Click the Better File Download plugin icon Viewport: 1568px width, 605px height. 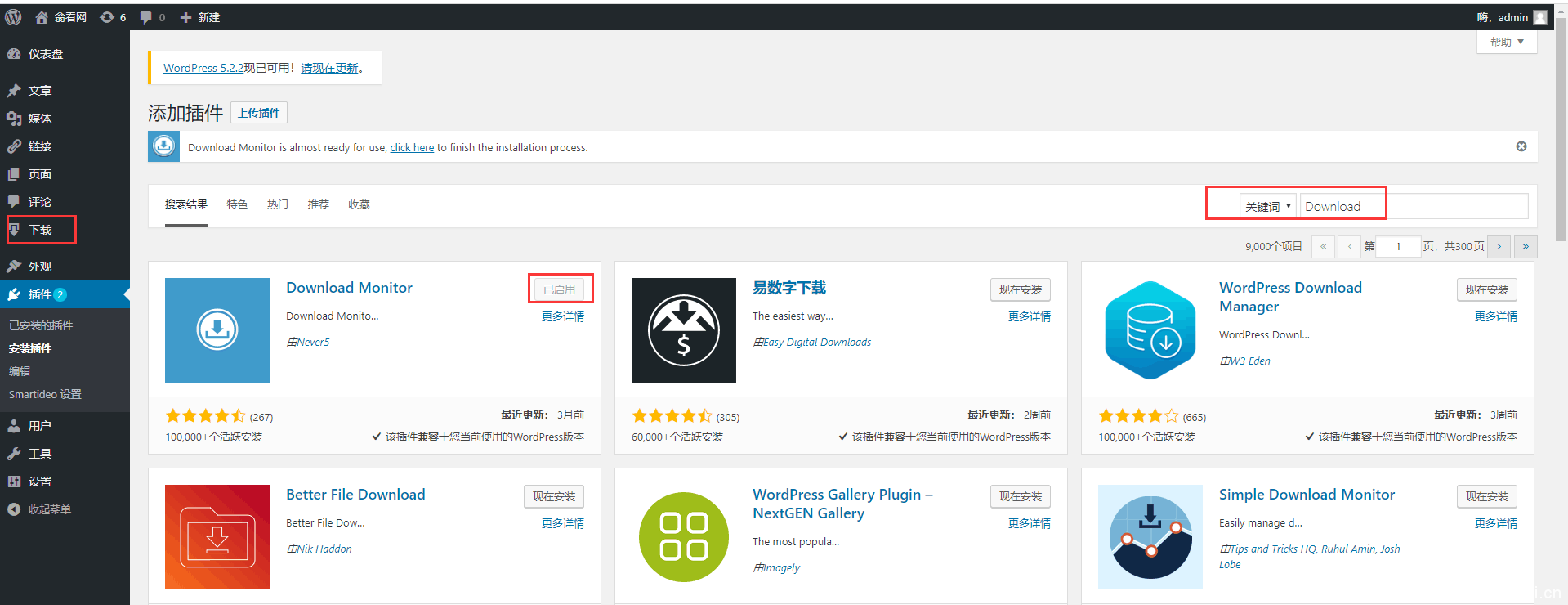[217, 537]
